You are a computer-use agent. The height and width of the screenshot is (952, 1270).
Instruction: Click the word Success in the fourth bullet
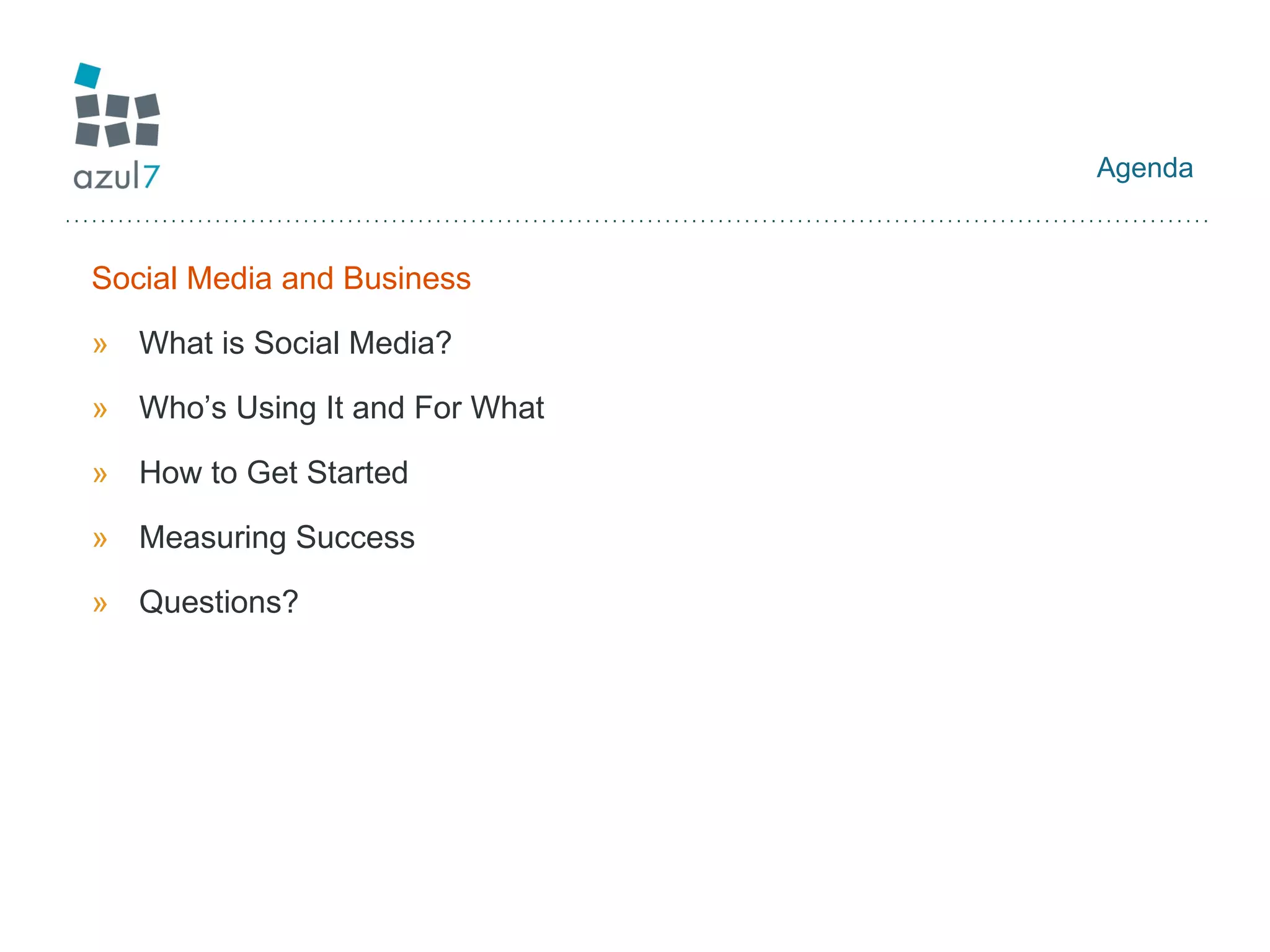pos(355,537)
